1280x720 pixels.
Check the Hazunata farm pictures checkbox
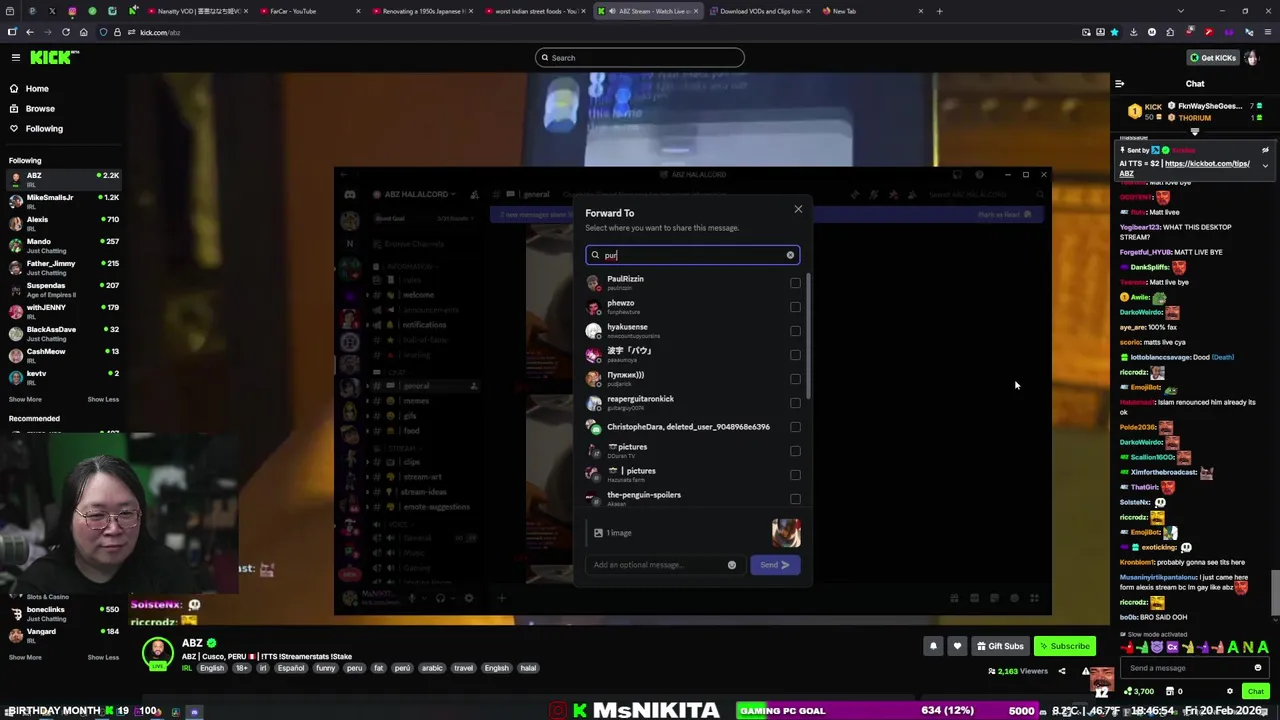pyautogui.click(x=795, y=475)
